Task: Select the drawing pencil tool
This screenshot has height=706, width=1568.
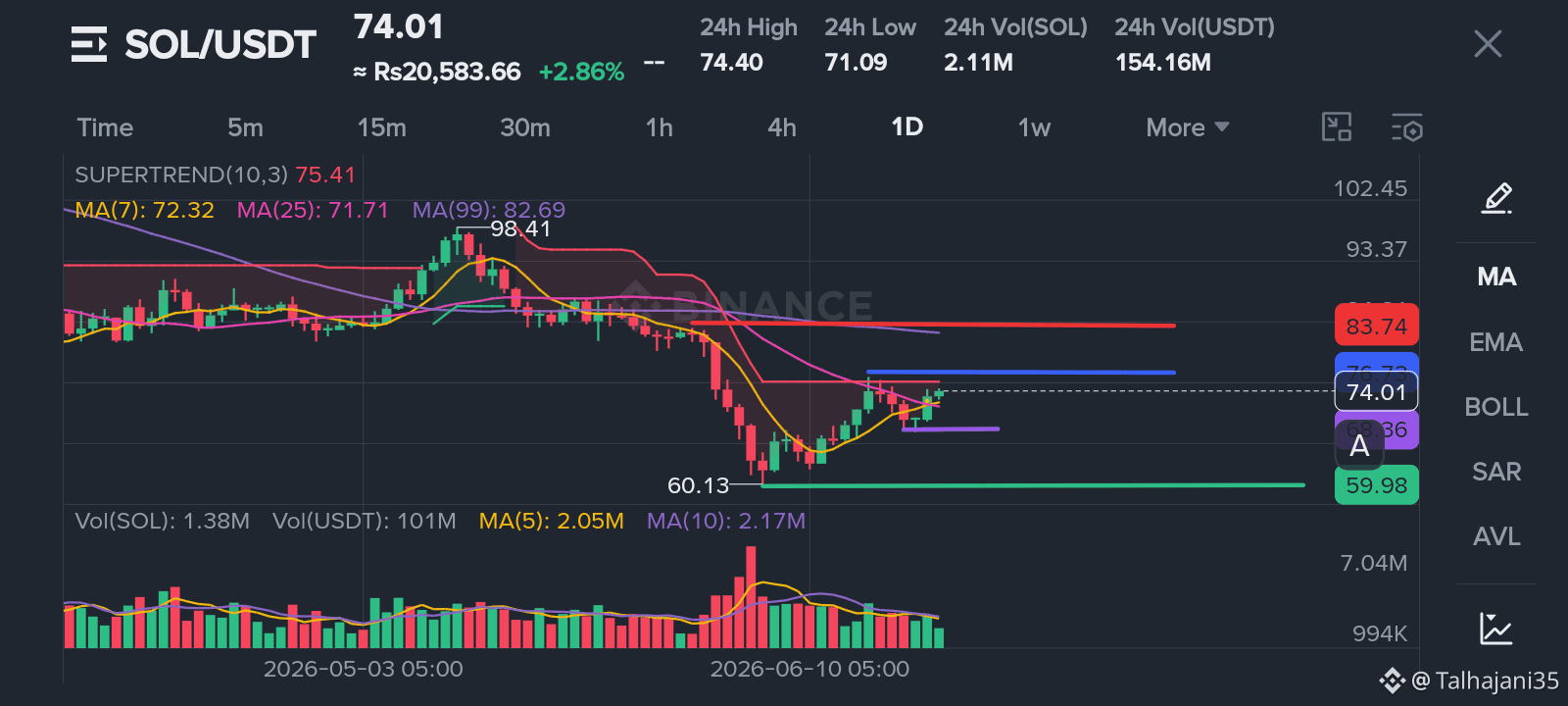Action: click(x=1496, y=198)
